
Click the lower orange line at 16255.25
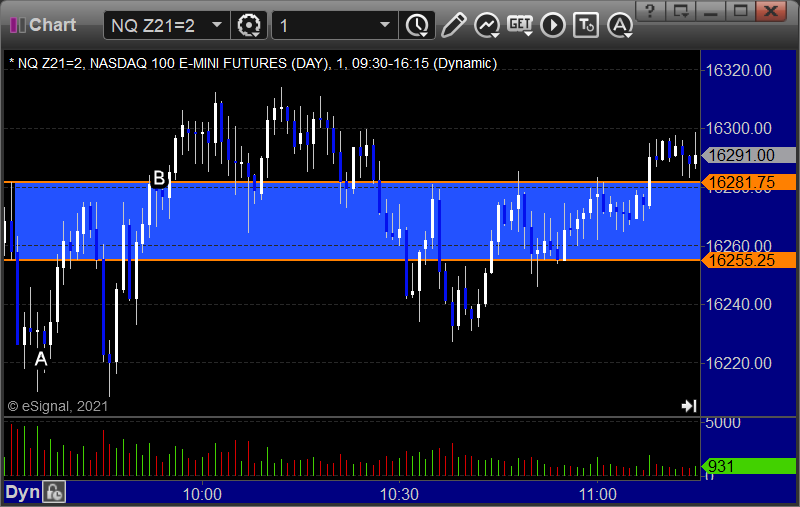pyautogui.click(x=352, y=260)
